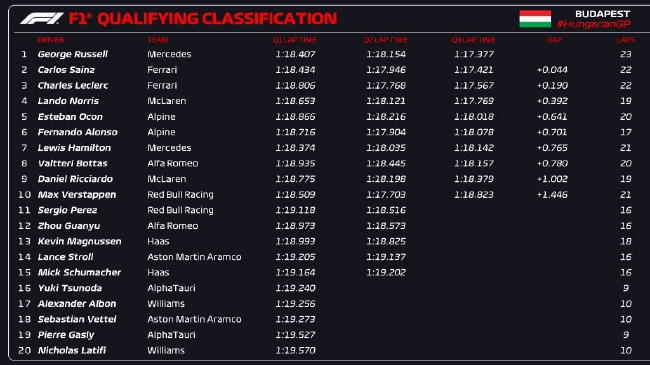Click the F1 logo icon

[x=42, y=19]
